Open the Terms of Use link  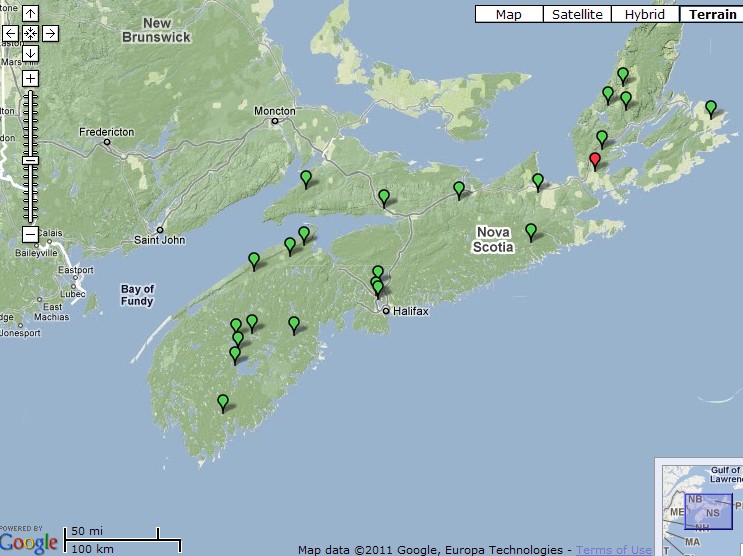tap(613, 550)
